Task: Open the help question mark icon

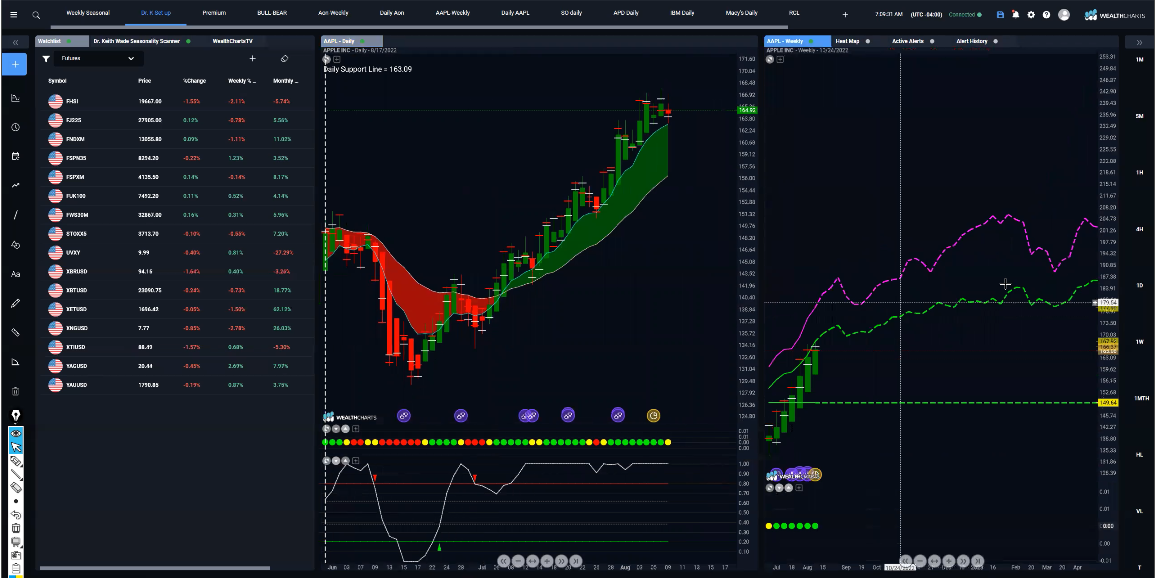Action: 1046,14
